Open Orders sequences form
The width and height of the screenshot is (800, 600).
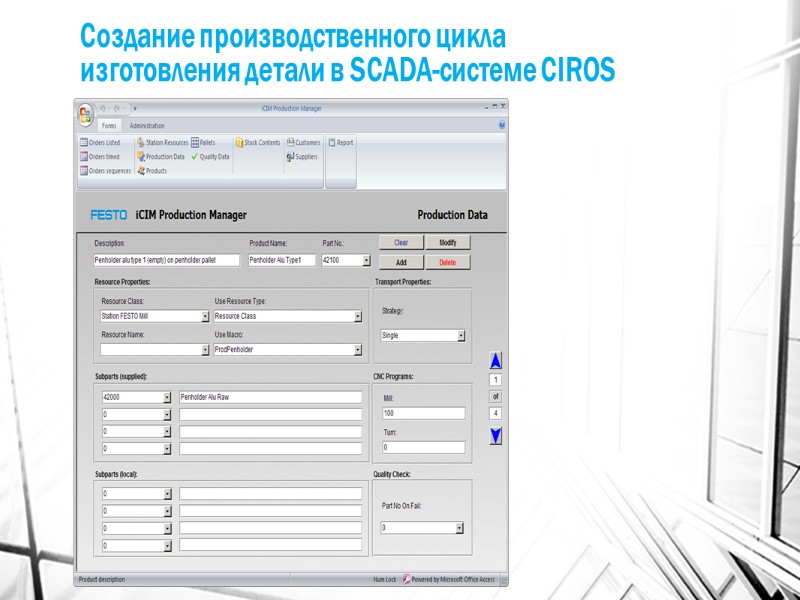coord(105,171)
